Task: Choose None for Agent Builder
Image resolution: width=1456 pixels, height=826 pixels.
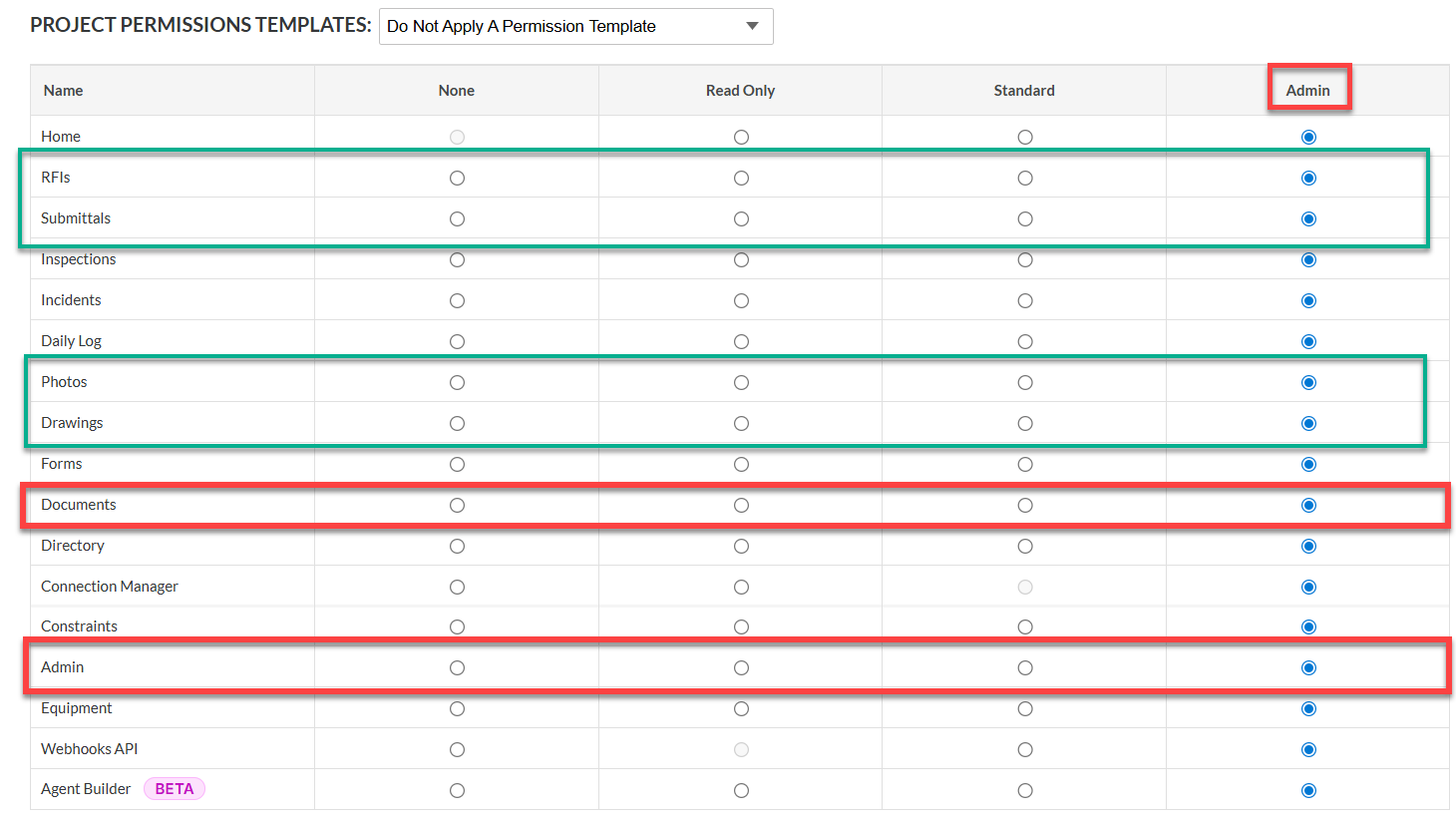Action: click(x=457, y=791)
